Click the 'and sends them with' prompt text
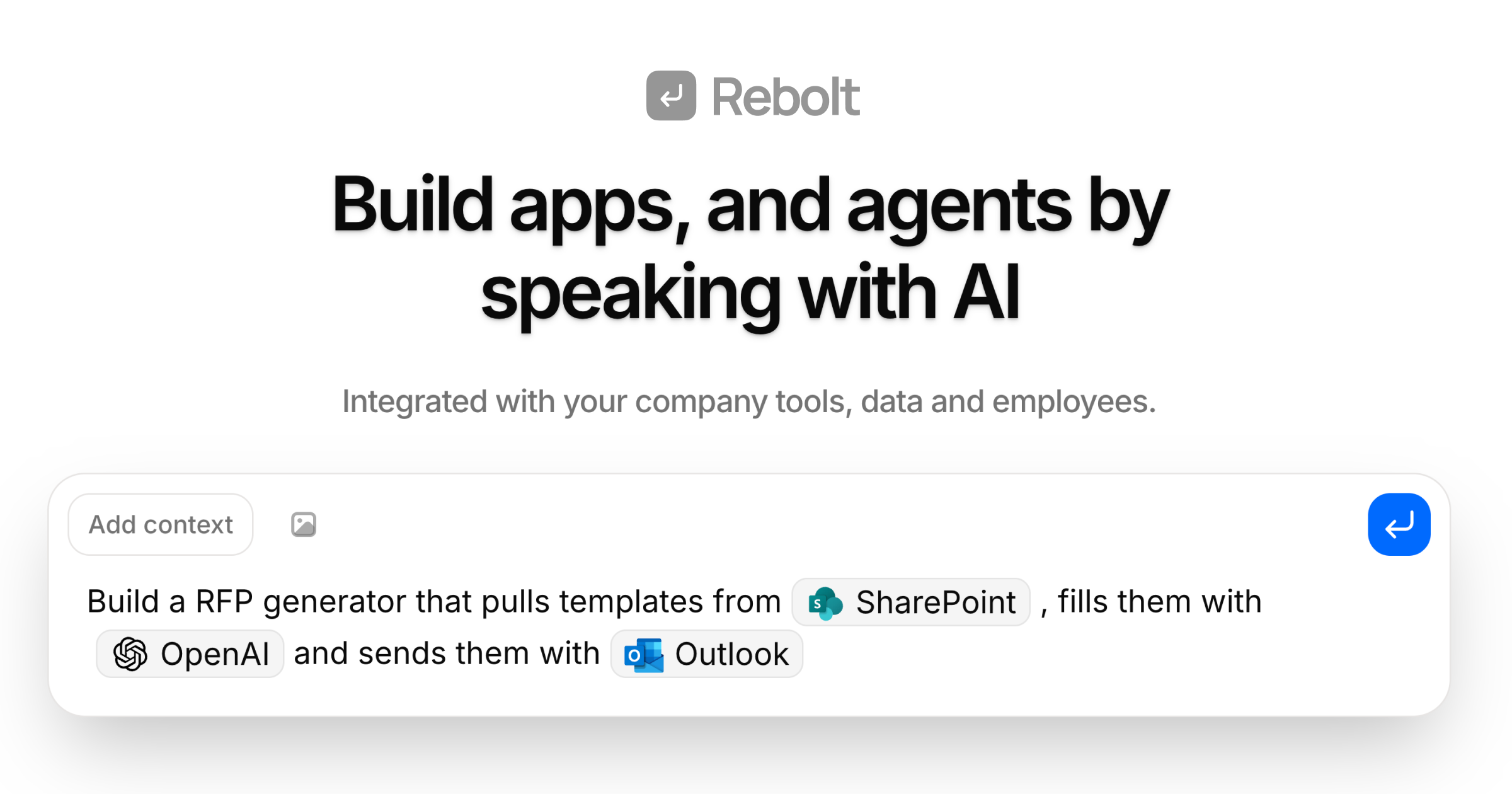The width and height of the screenshot is (1512, 794). tap(447, 653)
